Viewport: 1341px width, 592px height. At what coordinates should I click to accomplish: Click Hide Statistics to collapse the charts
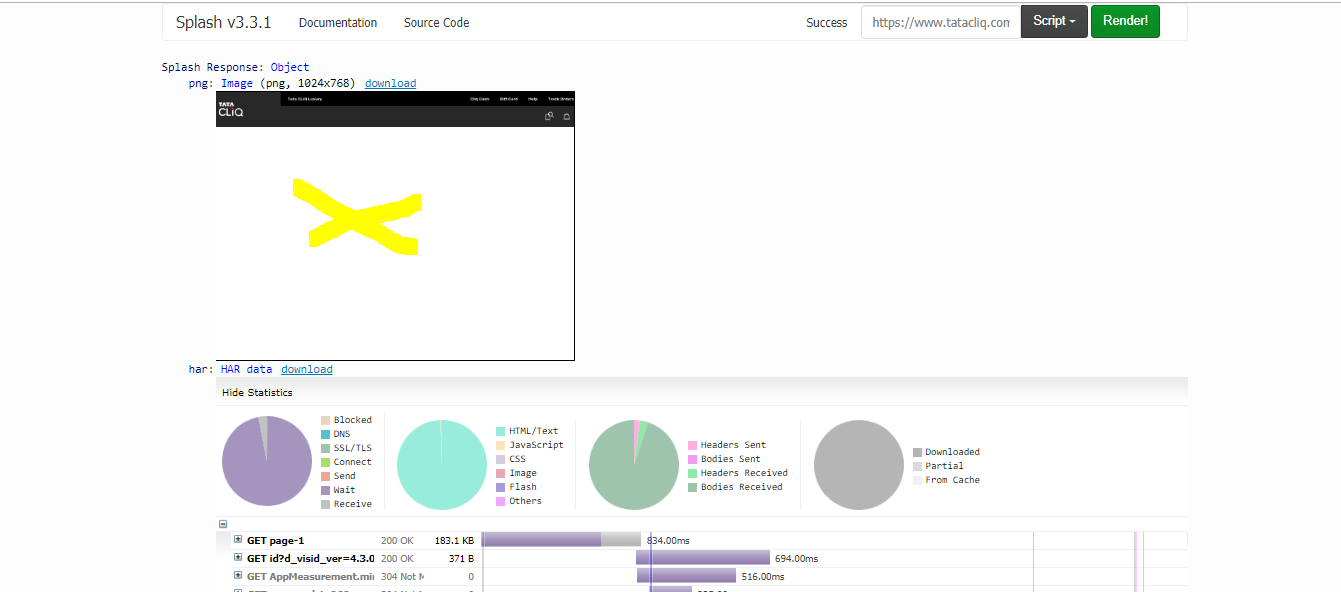pos(257,392)
